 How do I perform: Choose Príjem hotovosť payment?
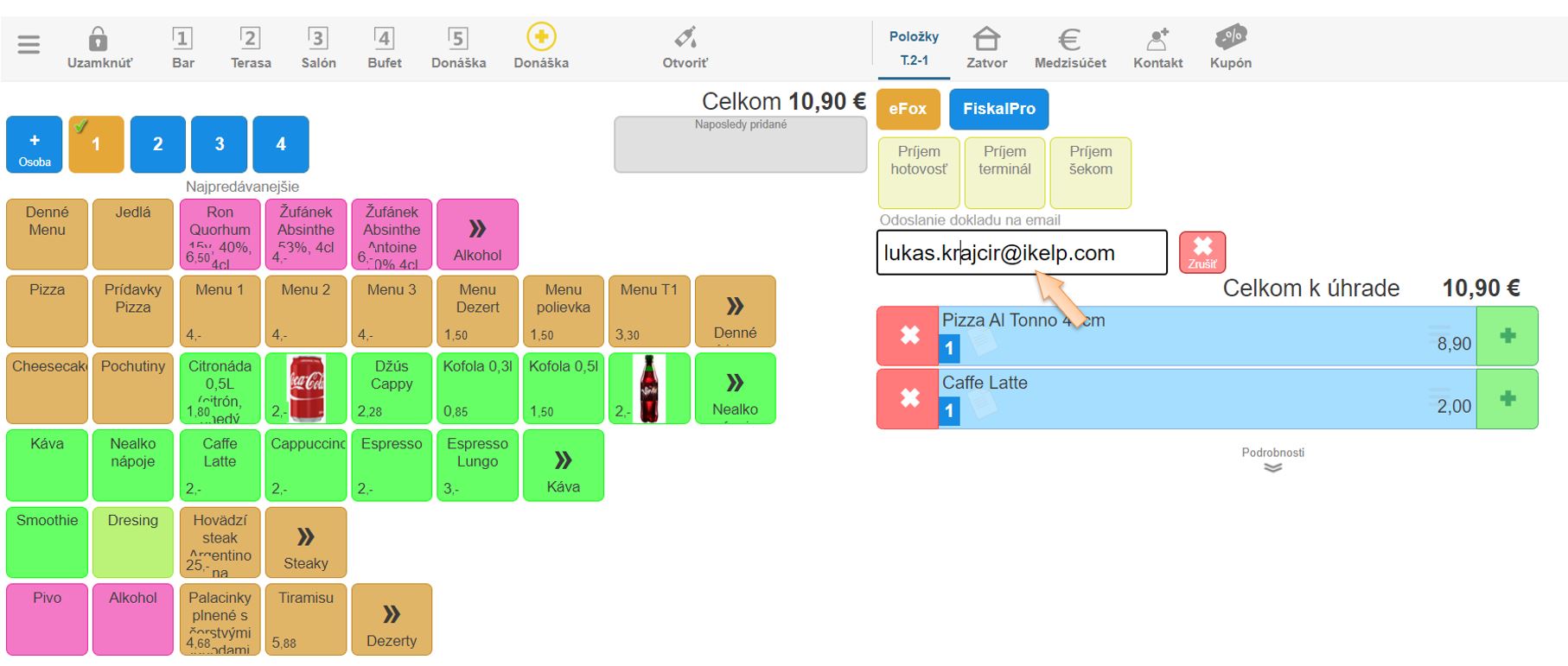pyautogui.click(x=919, y=172)
